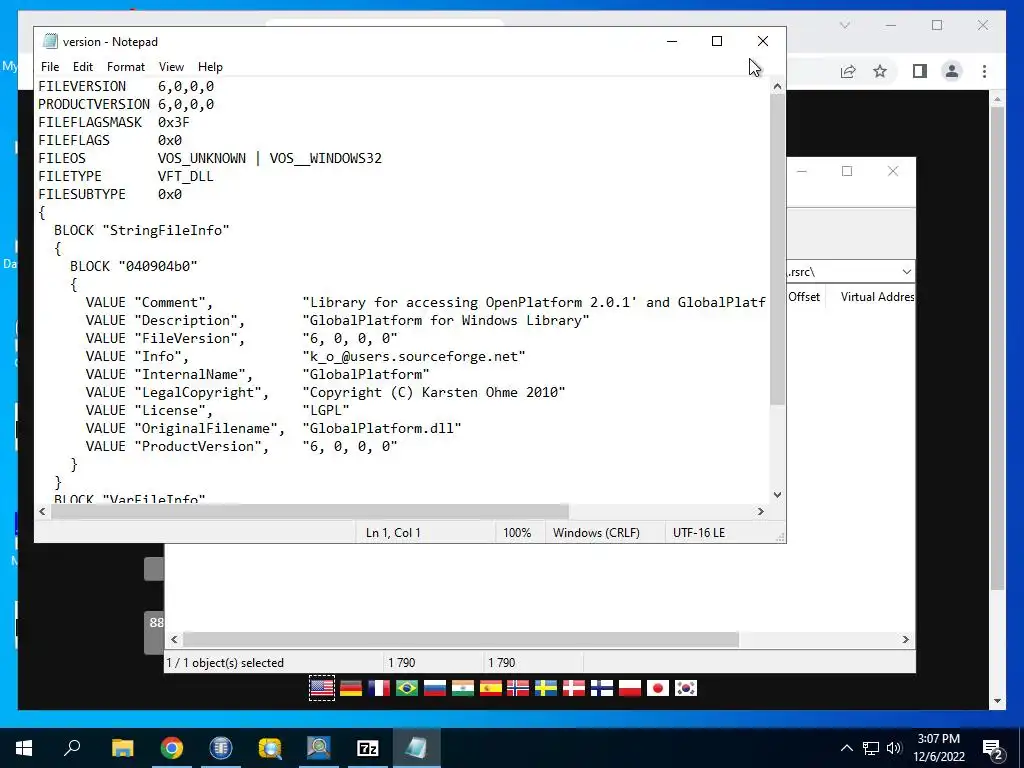Click Notepad vertical scrollbar up arrow
The width and height of the screenshot is (1024, 768).
pyautogui.click(x=777, y=86)
